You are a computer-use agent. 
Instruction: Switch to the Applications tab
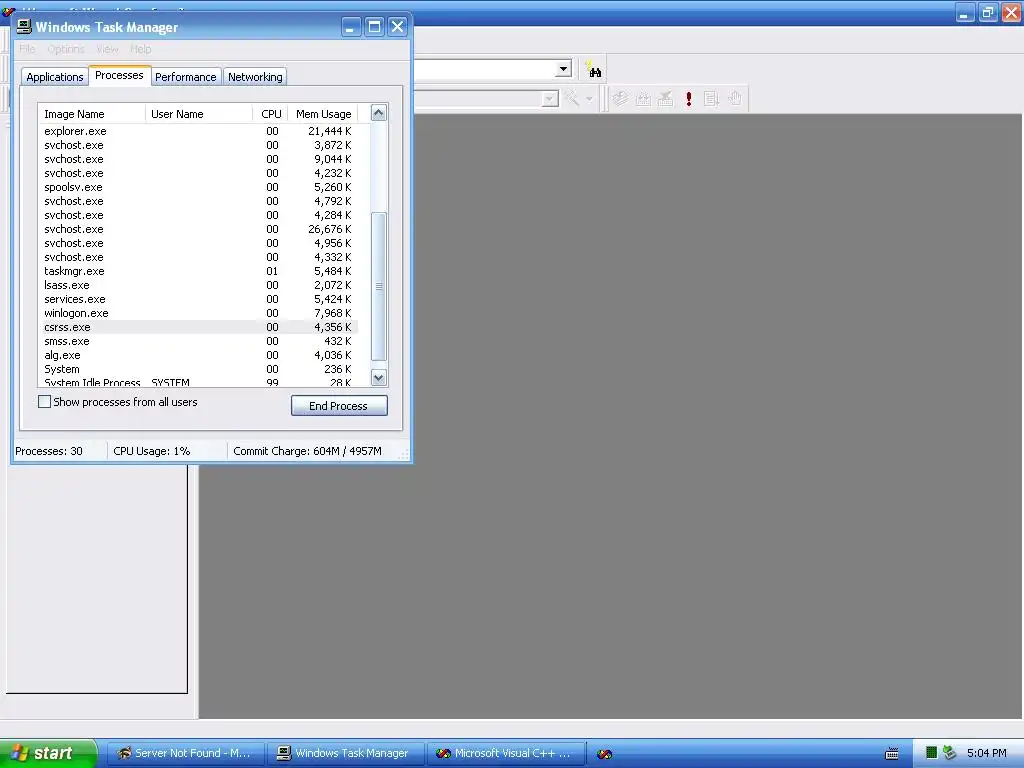(55, 77)
